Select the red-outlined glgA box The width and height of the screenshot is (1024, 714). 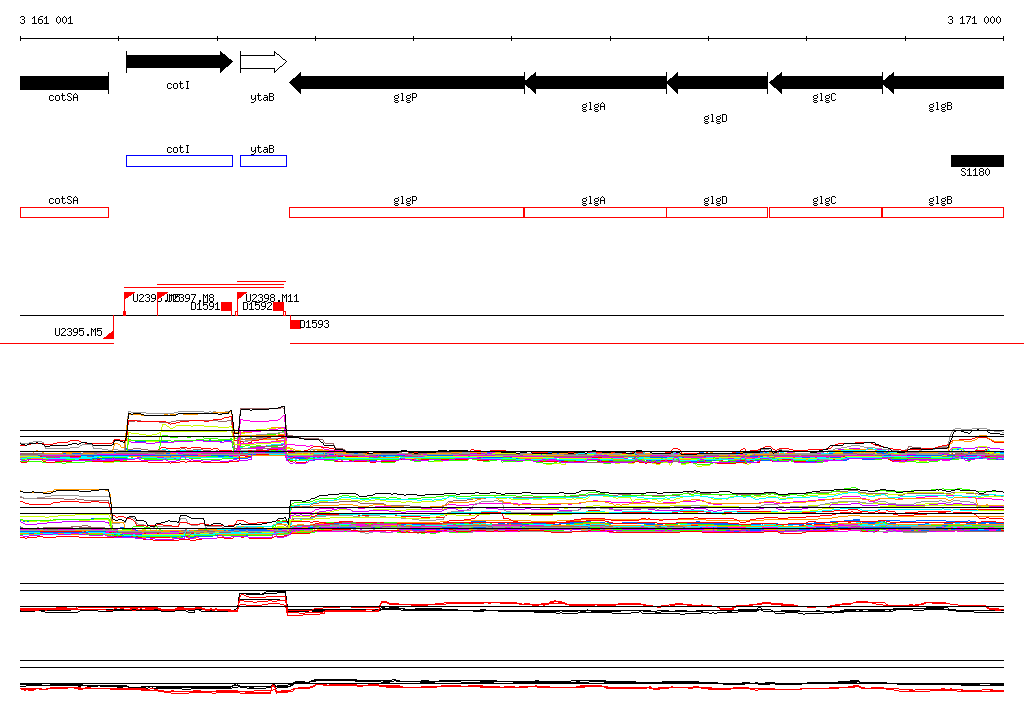(x=595, y=212)
